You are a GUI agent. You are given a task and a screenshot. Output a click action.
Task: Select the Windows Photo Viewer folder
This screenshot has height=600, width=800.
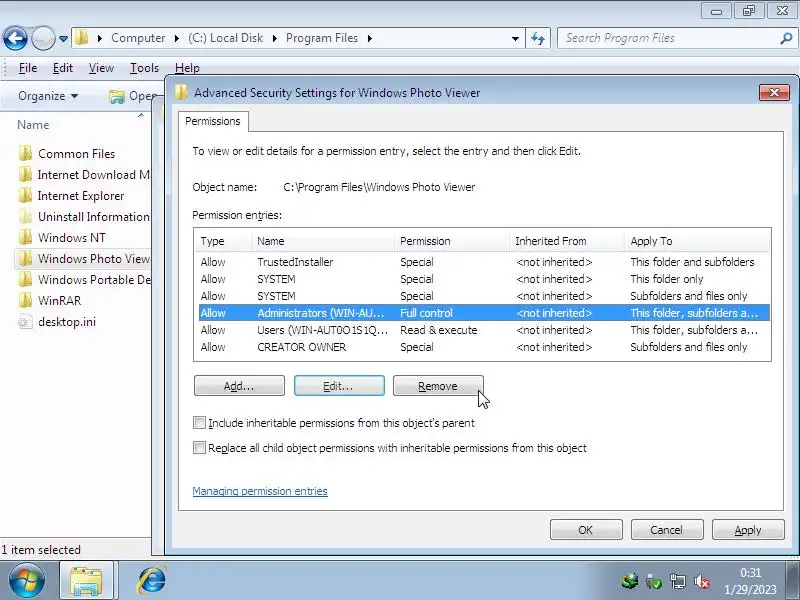(x=83, y=259)
